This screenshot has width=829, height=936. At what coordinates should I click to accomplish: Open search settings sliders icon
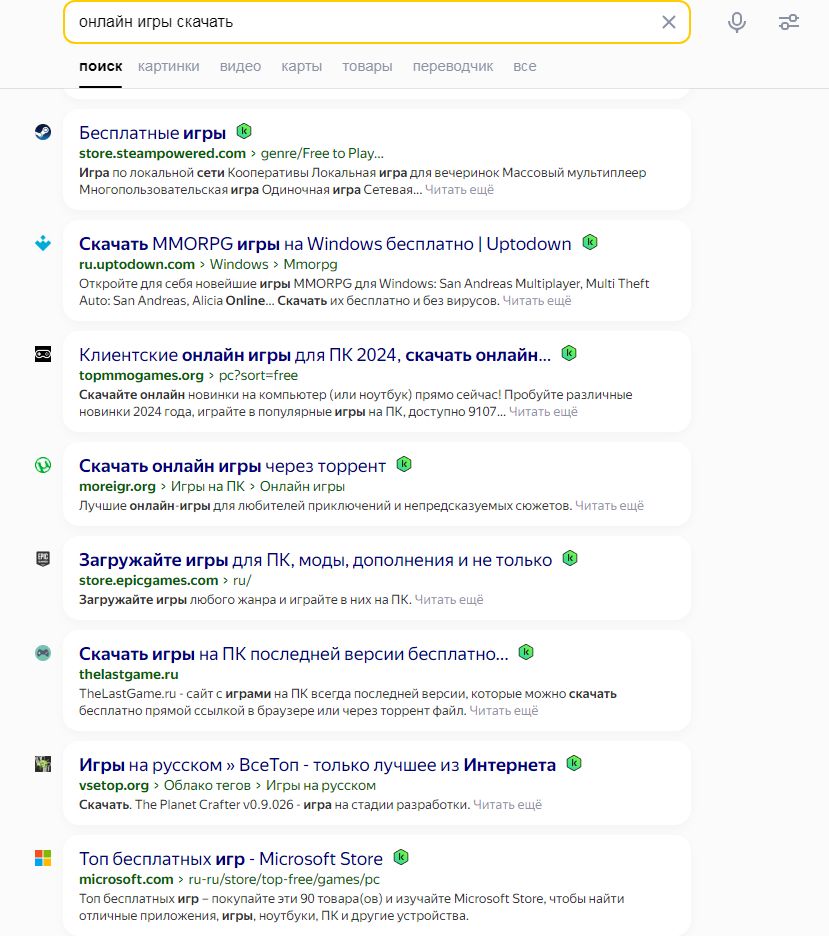click(x=788, y=22)
